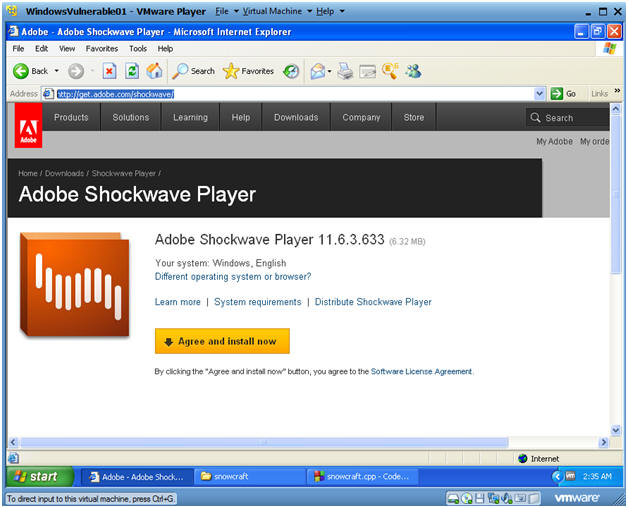Screen dimensions: 628x508
Task: Click the Adobe red logo
Action: point(28,125)
